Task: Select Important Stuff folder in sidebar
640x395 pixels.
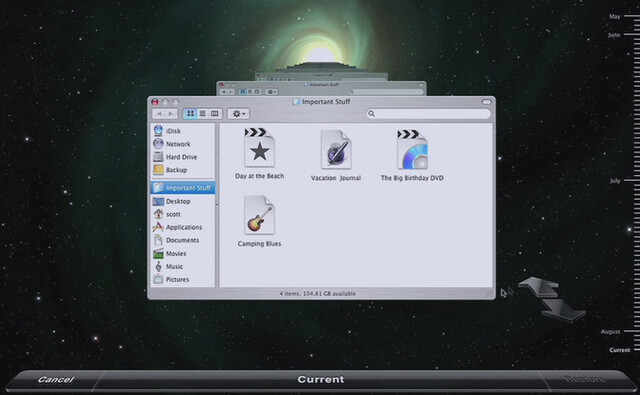Action: [182, 188]
